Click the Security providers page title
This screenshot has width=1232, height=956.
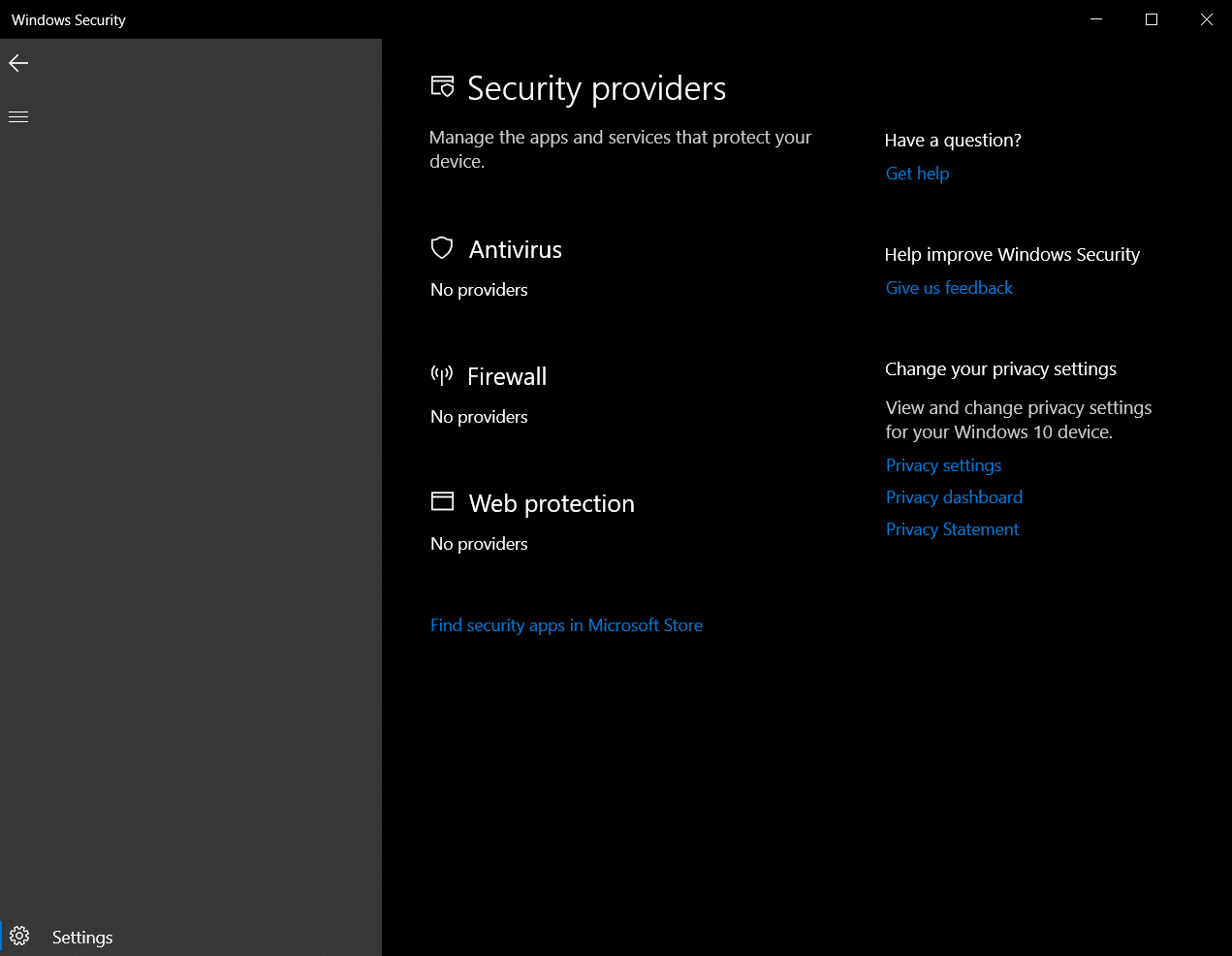pos(596,88)
